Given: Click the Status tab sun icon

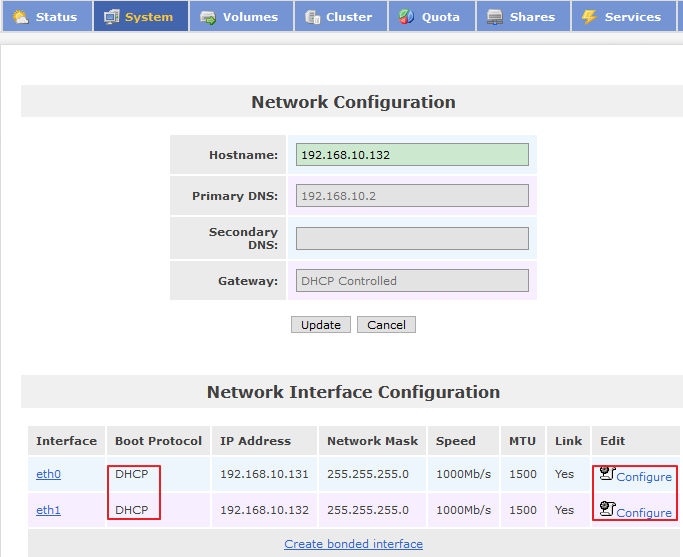Looking at the screenshot, I should [x=20, y=17].
